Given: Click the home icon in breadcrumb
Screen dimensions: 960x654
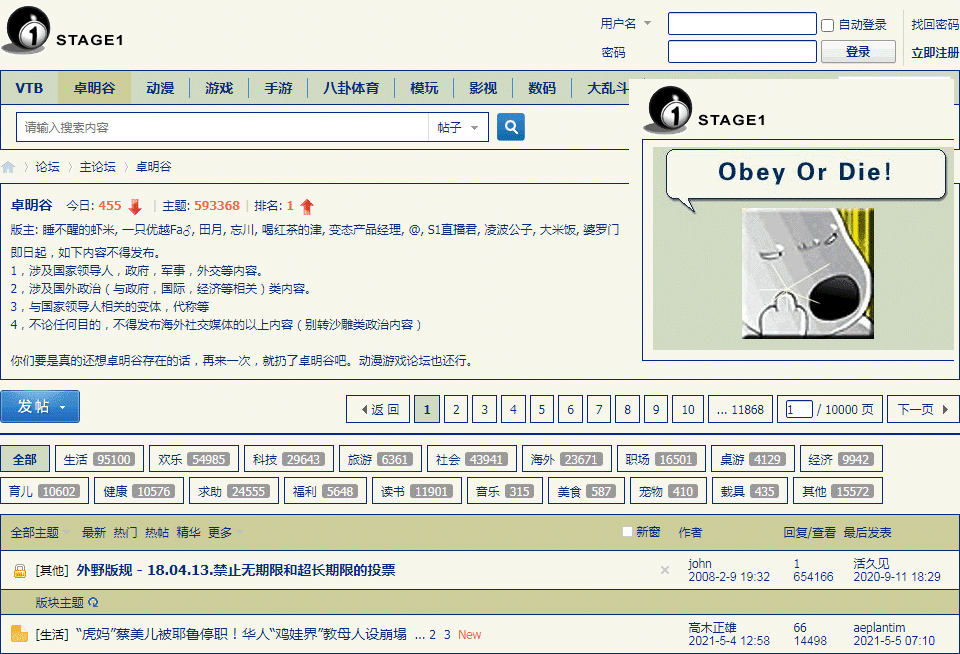Looking at the screenshot, I should click(8, 167).
